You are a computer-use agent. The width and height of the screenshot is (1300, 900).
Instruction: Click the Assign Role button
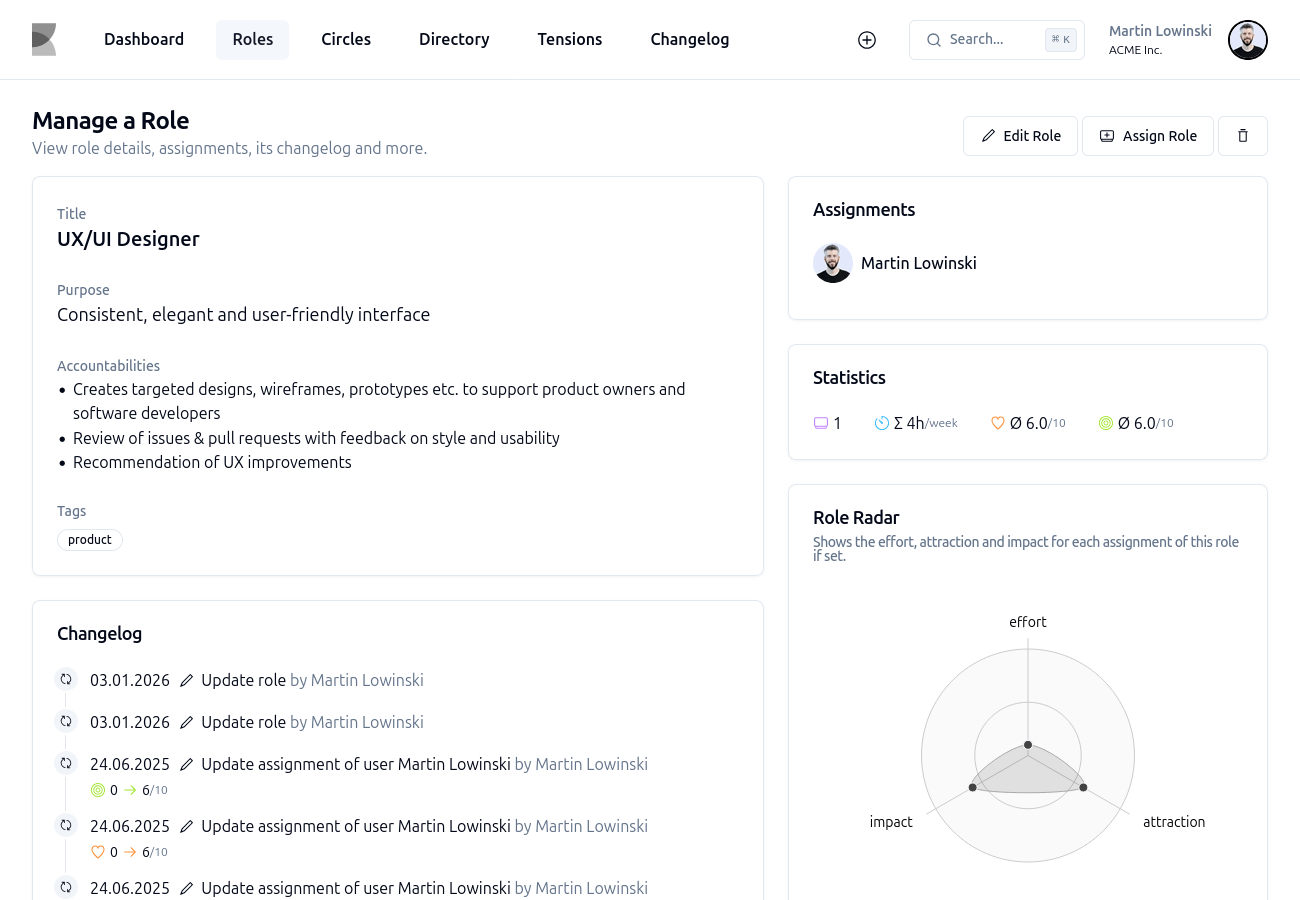1147,135
